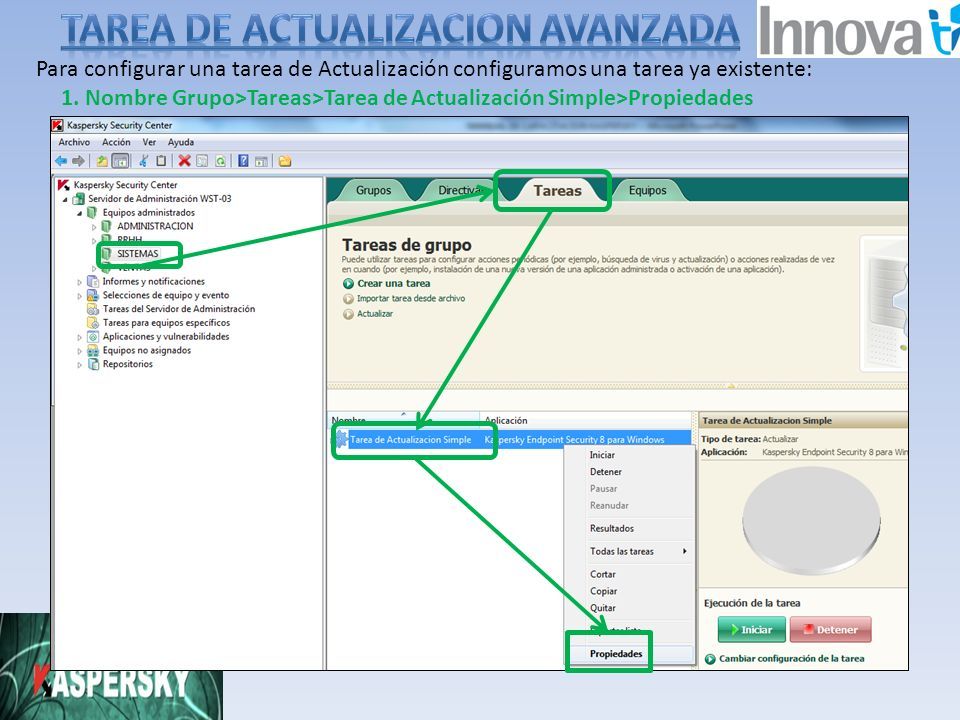
Task: Click the Importar tarea desde archivo link
Action: pyautogui.click(x=411, y=299)
